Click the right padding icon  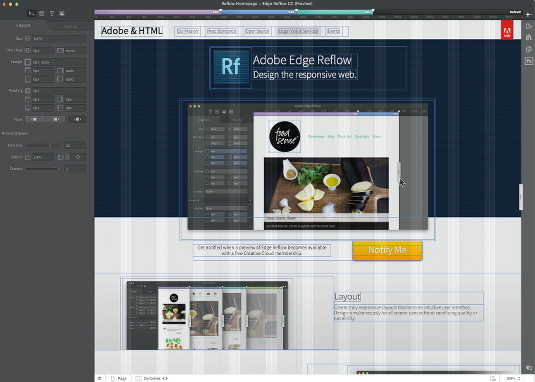[x=60, y=99]
